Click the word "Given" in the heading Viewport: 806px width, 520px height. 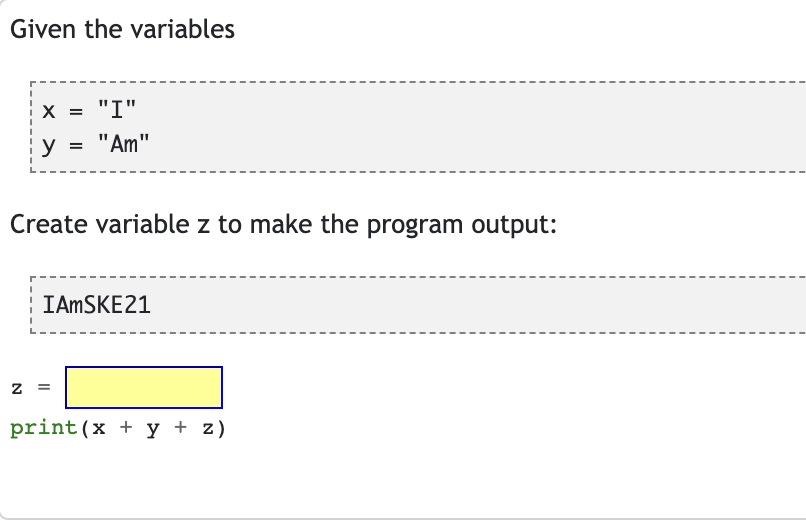[x=43, y=29]
